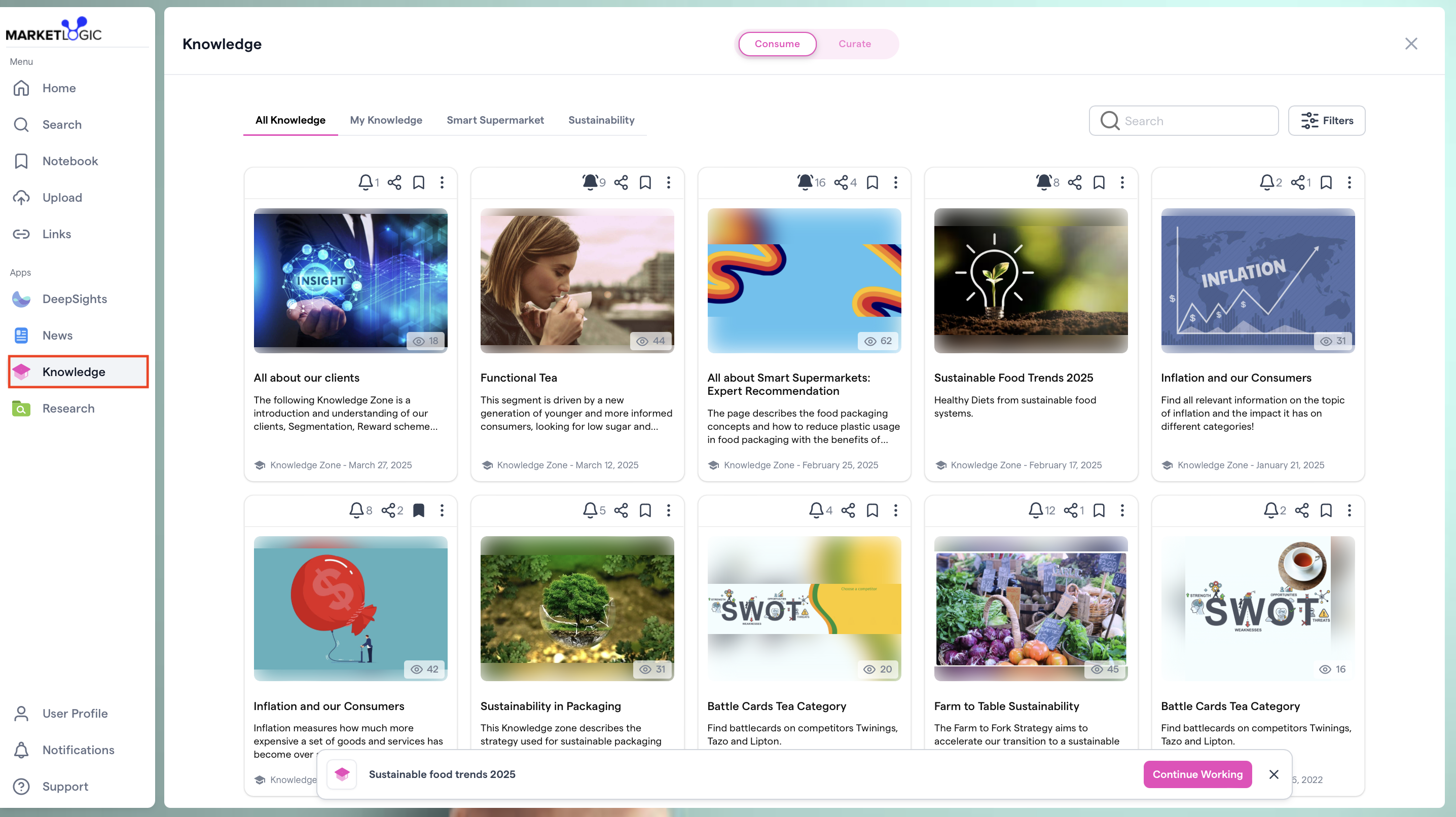The image size is (1456, 817).
Task: Share the Battle Cards card with 16 views
Action: pyautogui.click(x=1301, y=510)
